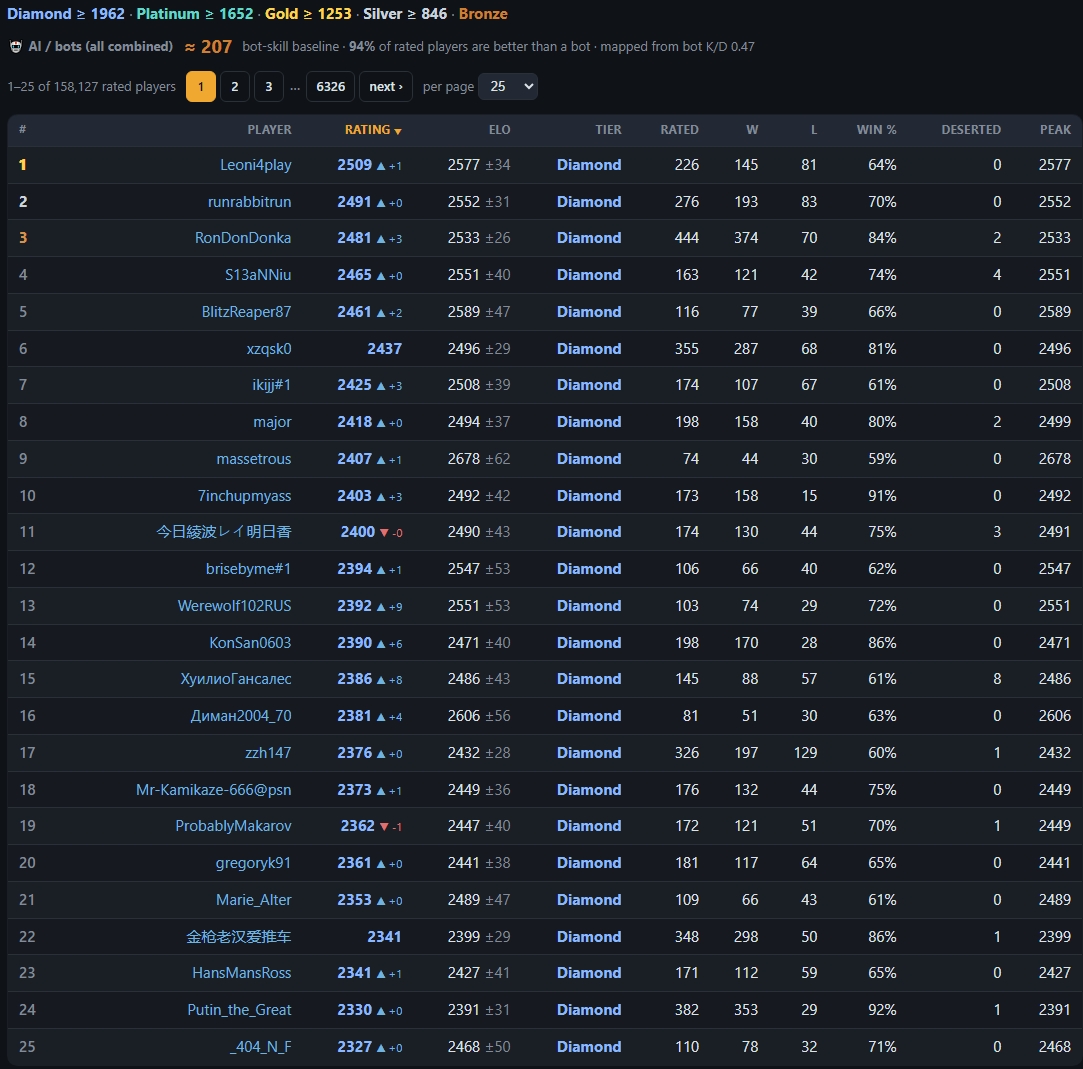Sort by the WIN % column header
Screen dimensions: 1083x1069
pyautogui.click(x=876, y=130)
